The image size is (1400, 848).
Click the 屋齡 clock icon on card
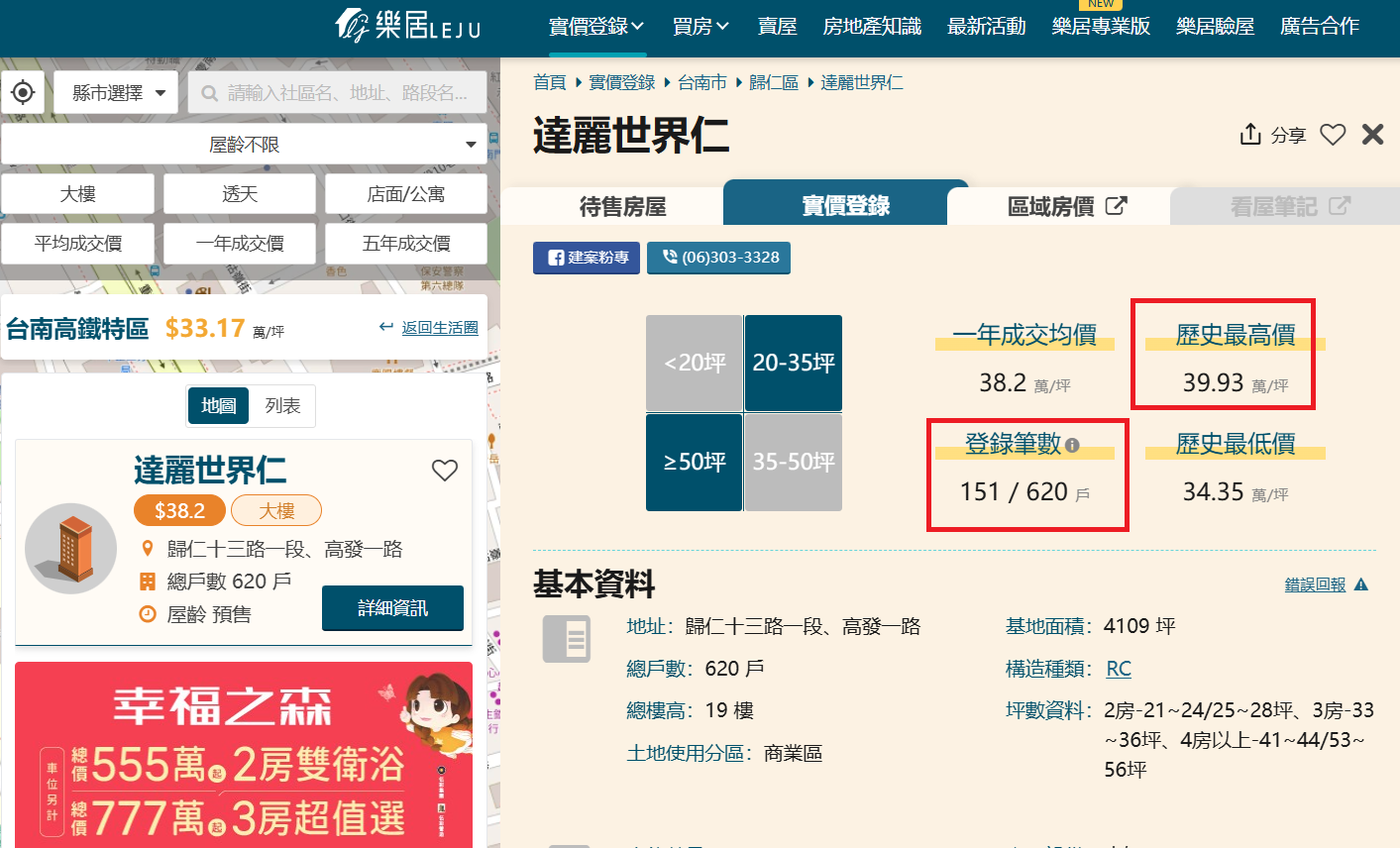[148, 614]
